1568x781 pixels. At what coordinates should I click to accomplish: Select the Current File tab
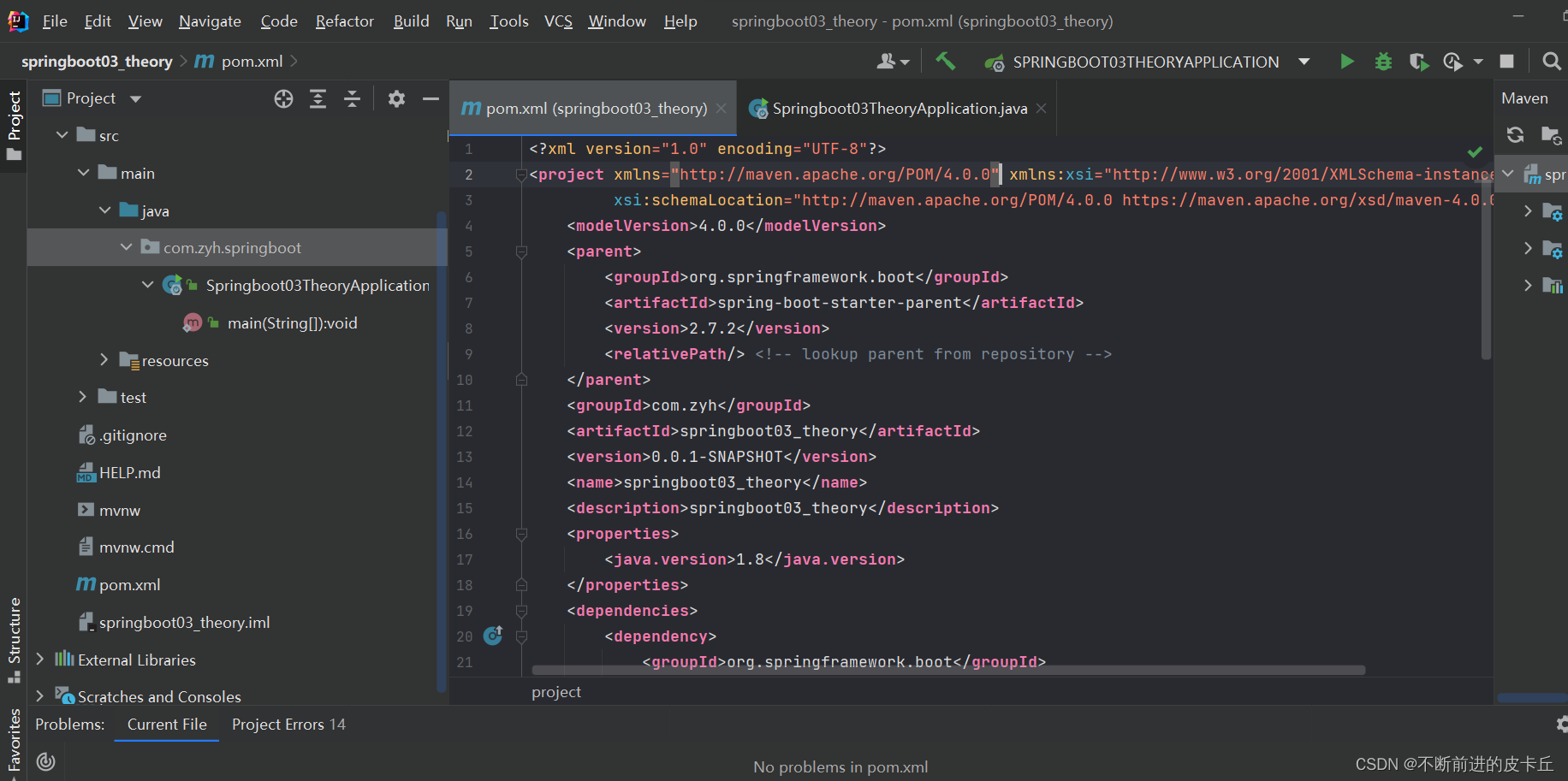pyautogui.click(x=167, y=725)
